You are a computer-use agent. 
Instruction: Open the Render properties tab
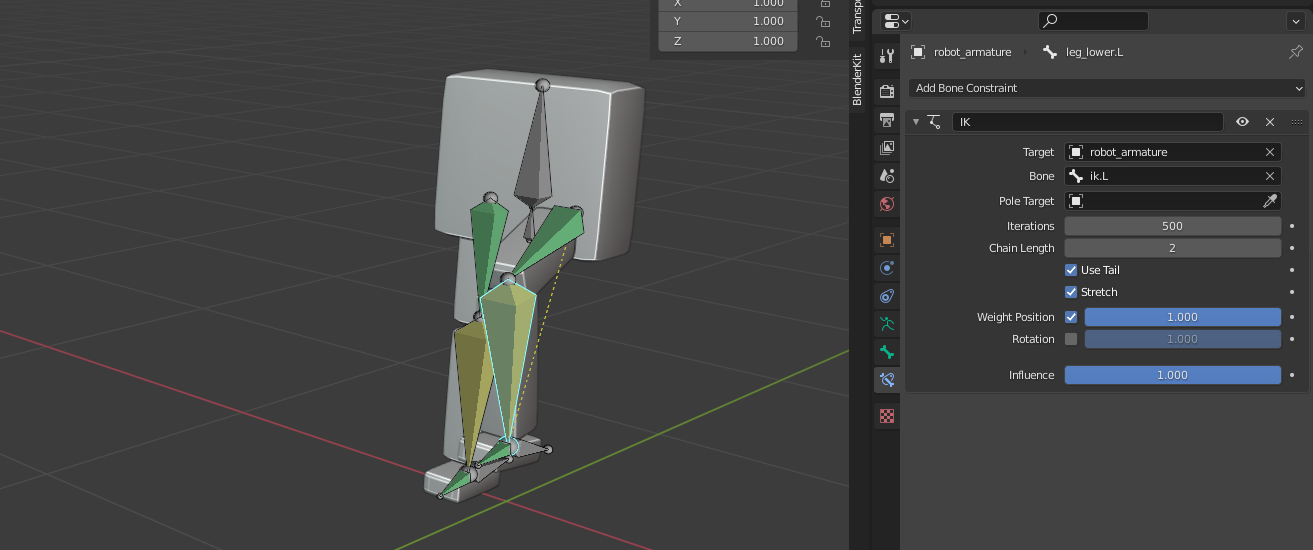(x=886, y=91)
